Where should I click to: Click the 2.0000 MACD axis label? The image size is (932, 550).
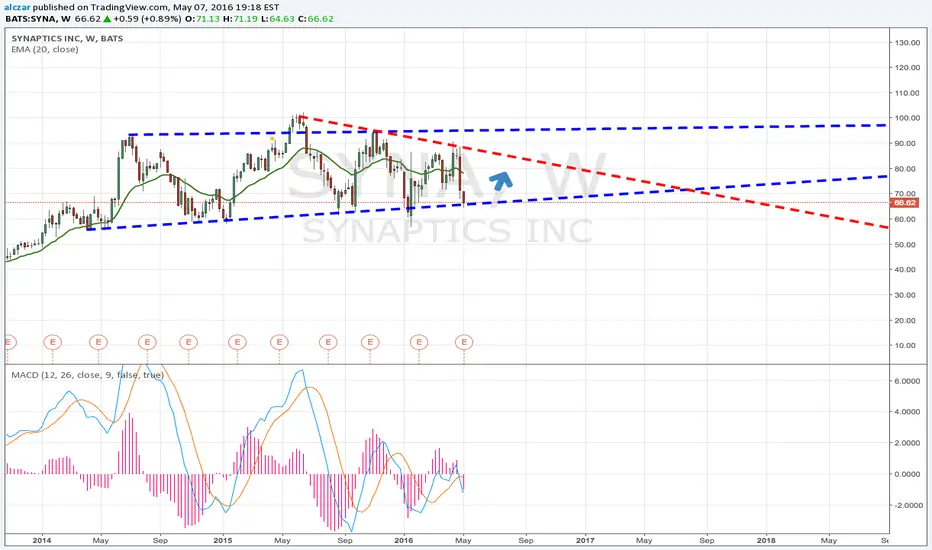tap(909, 443)
